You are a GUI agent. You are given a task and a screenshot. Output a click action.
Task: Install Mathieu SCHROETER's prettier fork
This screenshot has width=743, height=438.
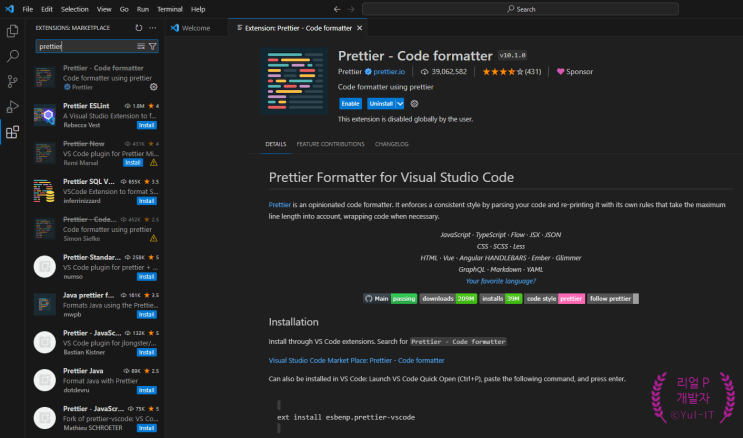pos(147,428)
